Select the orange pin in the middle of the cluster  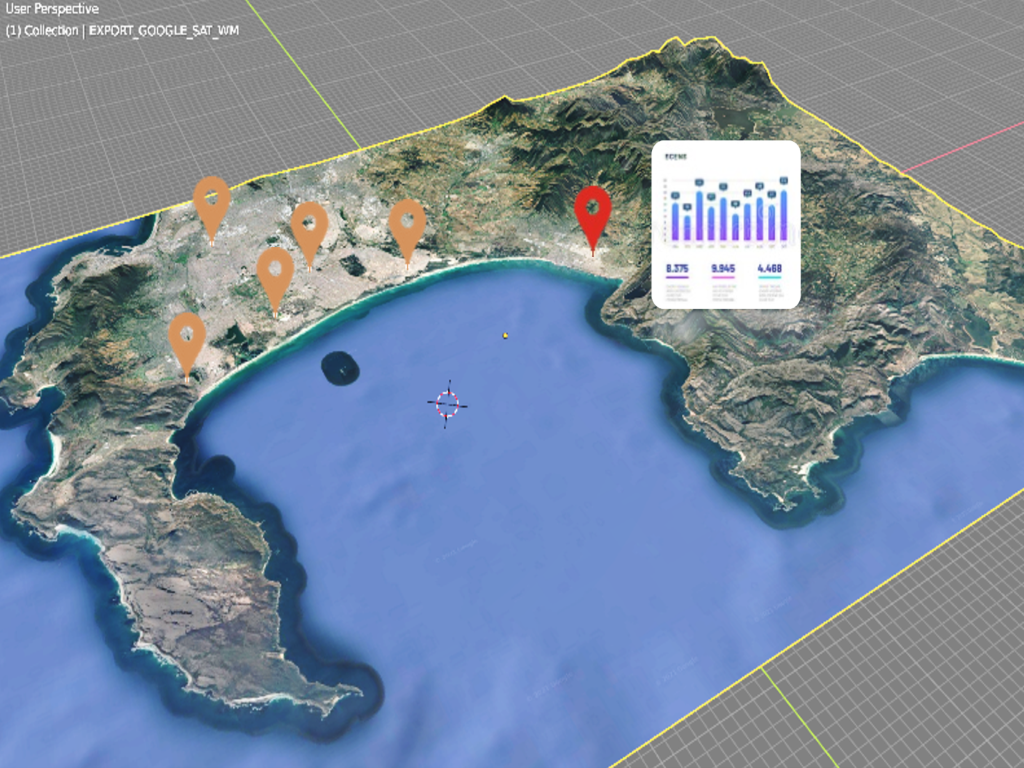(x=275, y=273)
